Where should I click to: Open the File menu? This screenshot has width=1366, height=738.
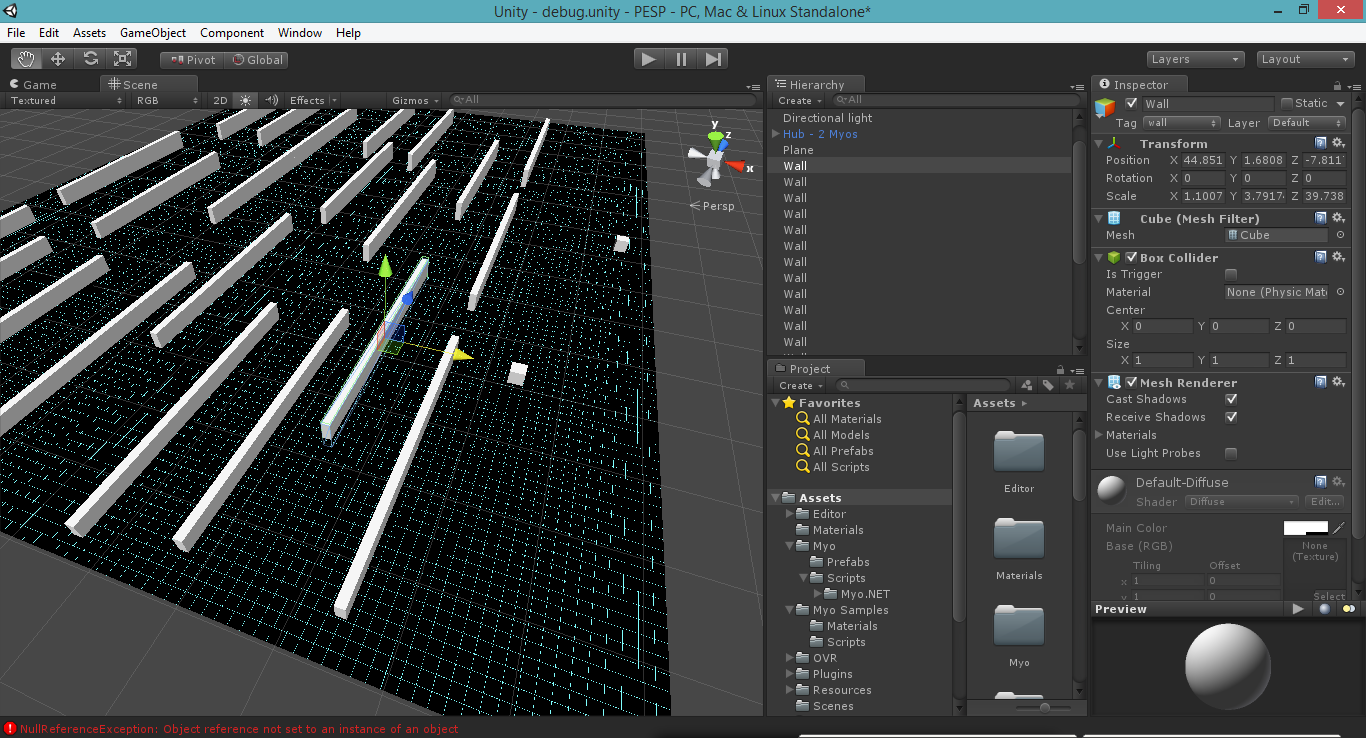tap(16, 33)
